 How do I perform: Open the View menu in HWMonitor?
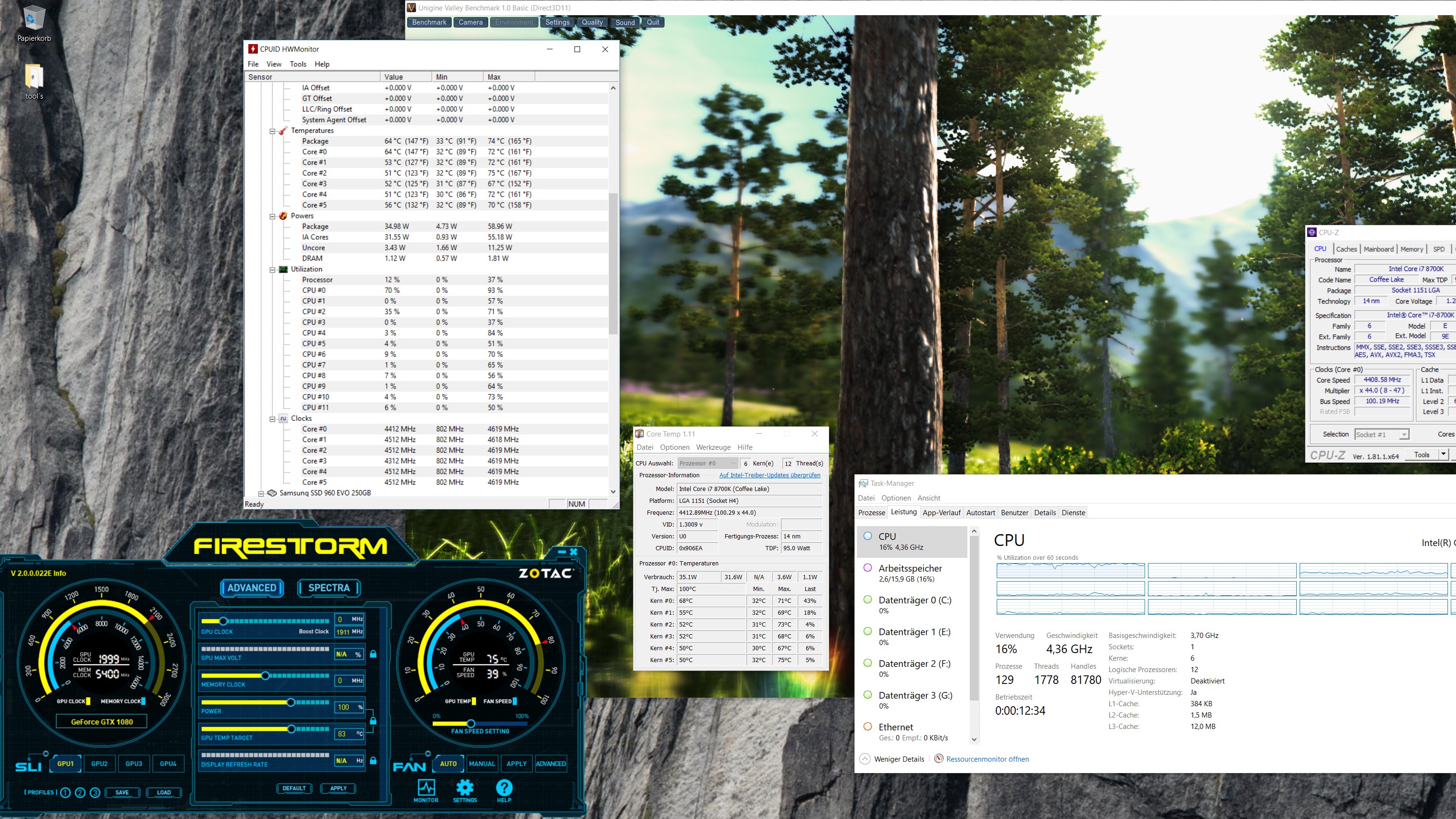[273, 64]
